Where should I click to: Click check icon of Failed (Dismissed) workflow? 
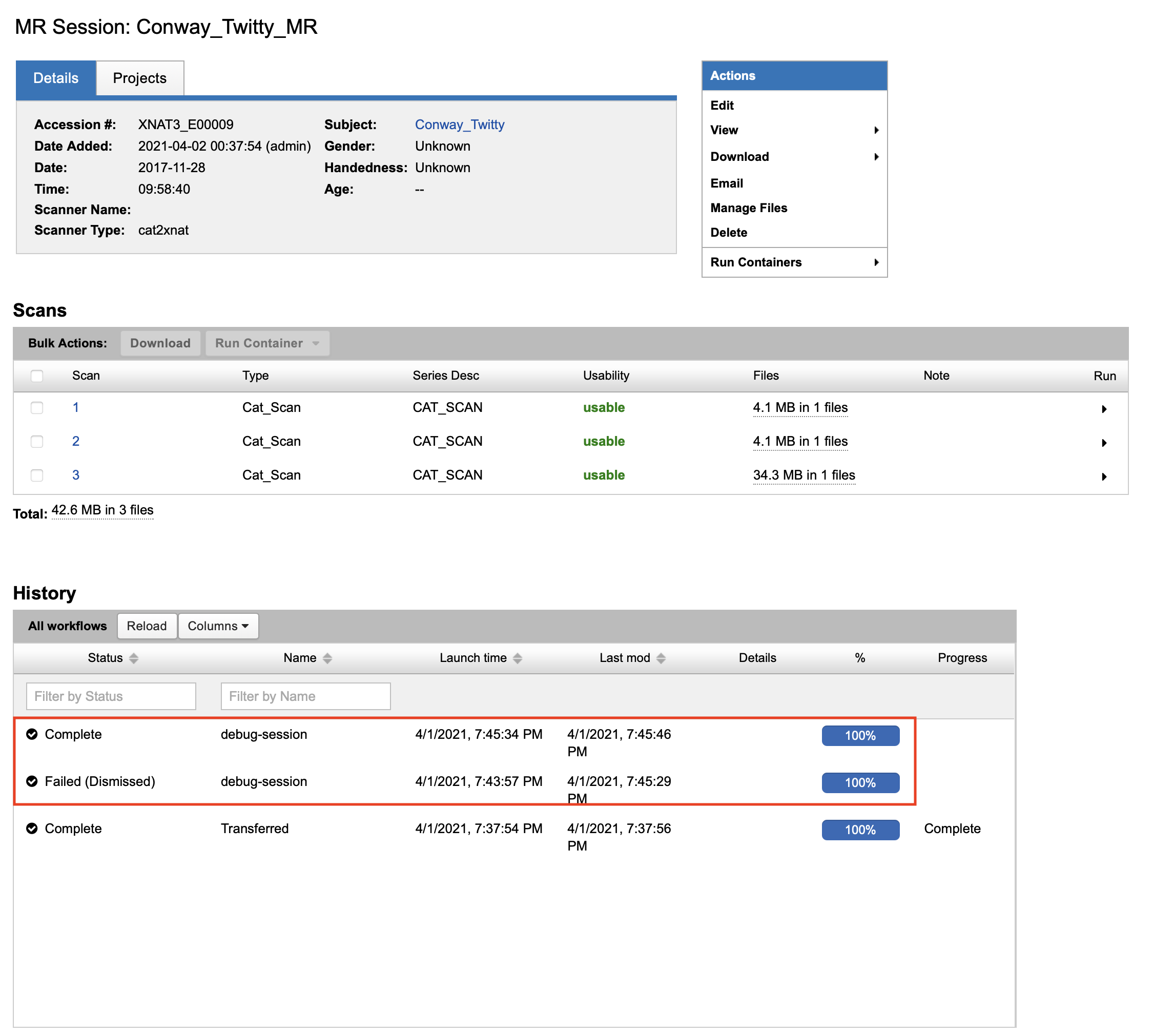tap(32, 781)
